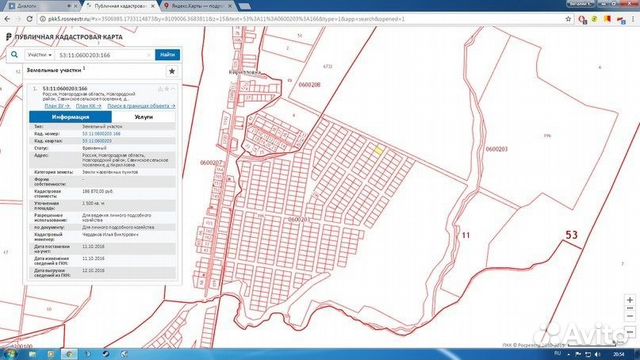Click the 'Найти' button

tap(167, 55)
